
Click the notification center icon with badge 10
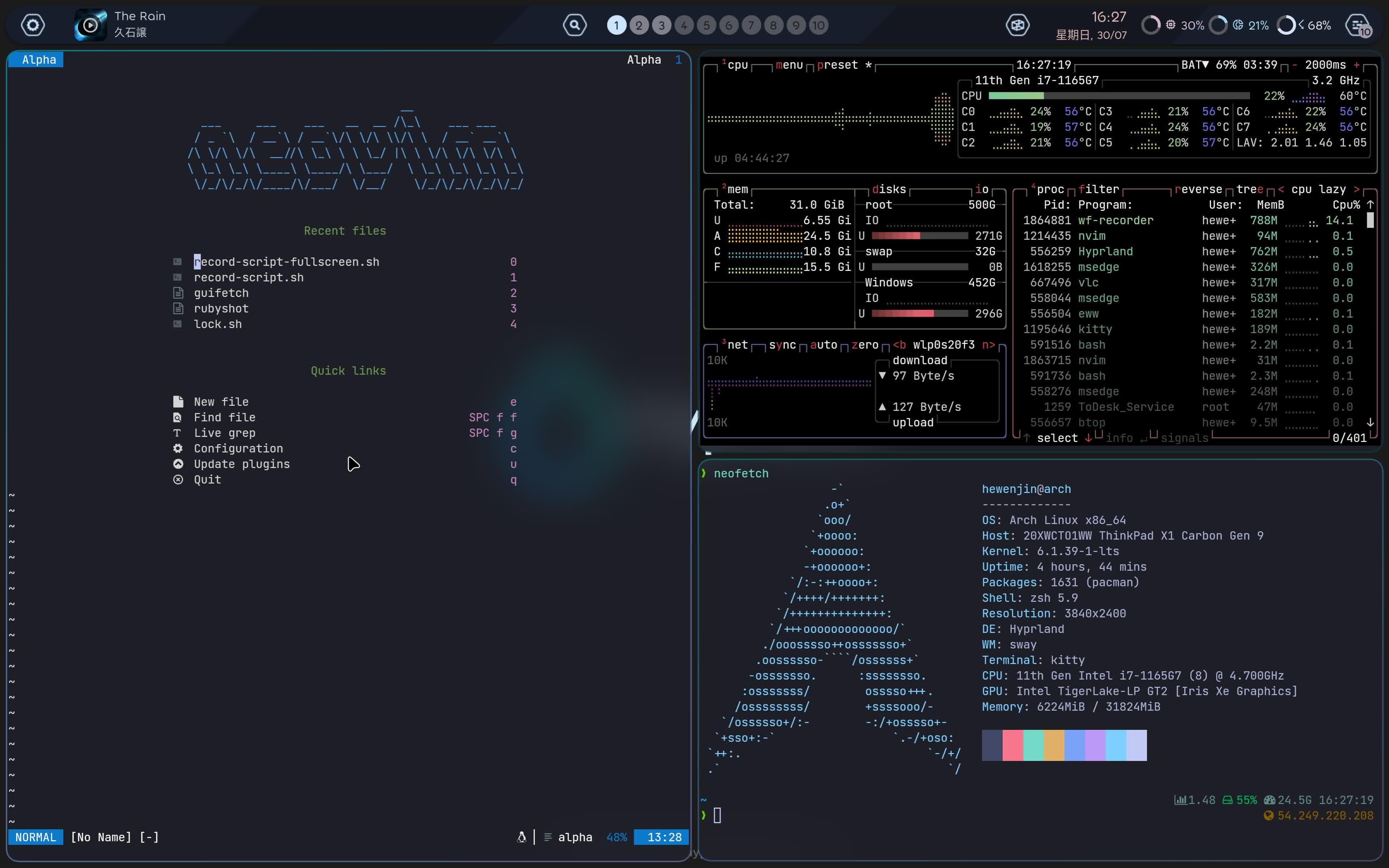(1358, 25)
